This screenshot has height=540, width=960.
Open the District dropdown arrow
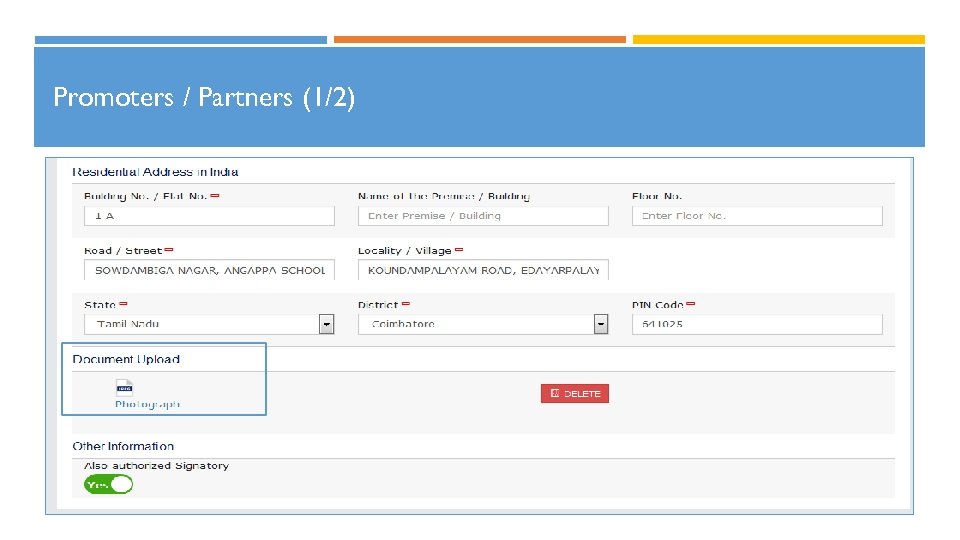[x=601, y=324]
